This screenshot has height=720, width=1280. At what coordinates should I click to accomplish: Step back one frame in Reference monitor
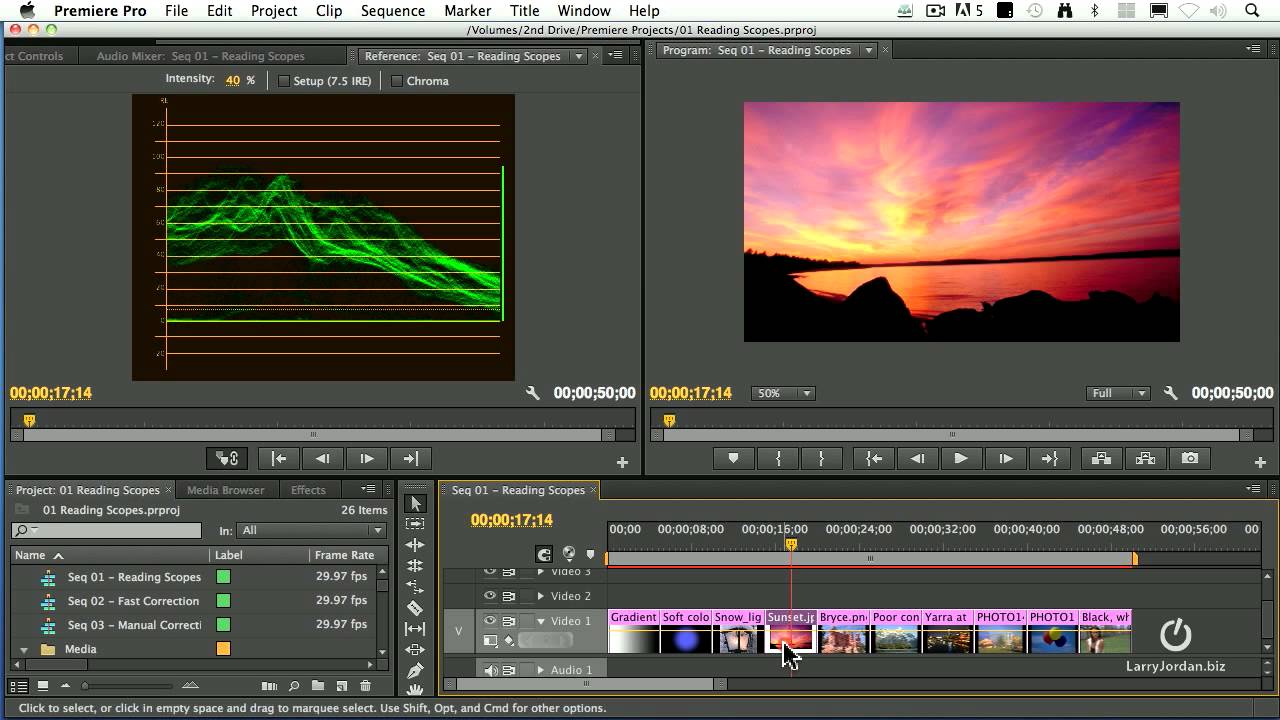(322, 458)
